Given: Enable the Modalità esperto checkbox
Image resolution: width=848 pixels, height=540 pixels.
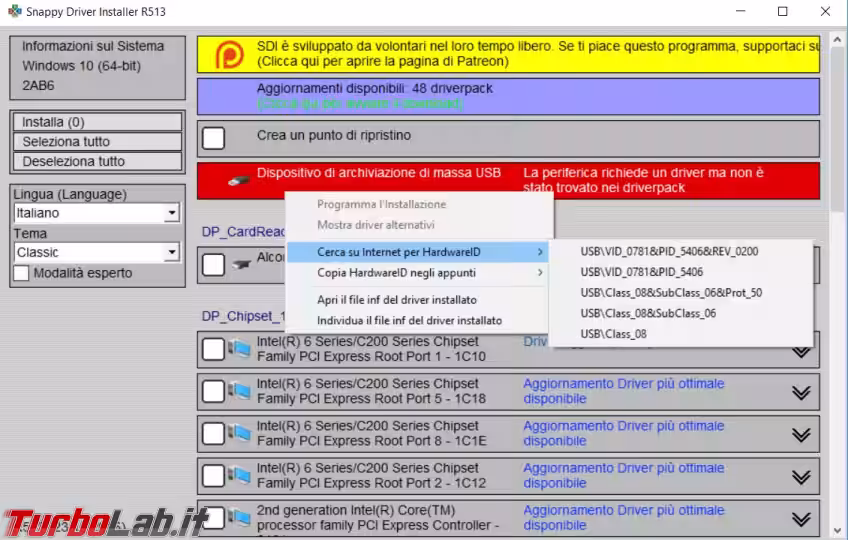Looking at the screenshot, I should coord(21,273).
